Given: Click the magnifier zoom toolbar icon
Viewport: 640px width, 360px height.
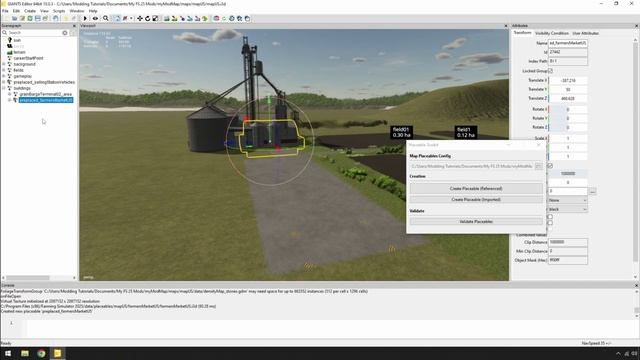Looking at the screenshot, I should pos(106,18).
